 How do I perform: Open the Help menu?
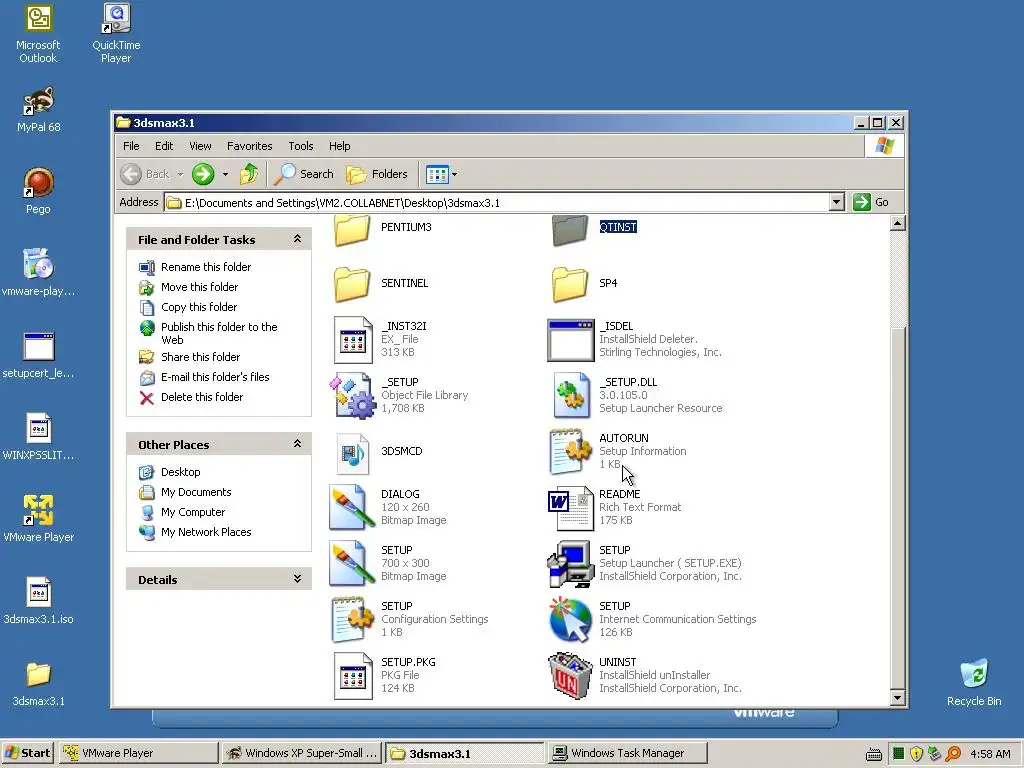tap(340, 146)
